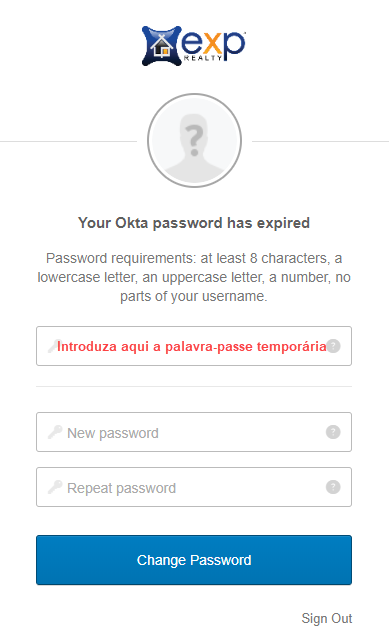Focus the Repeat password input field
389x639 pixels.
(x=194, y=487)
